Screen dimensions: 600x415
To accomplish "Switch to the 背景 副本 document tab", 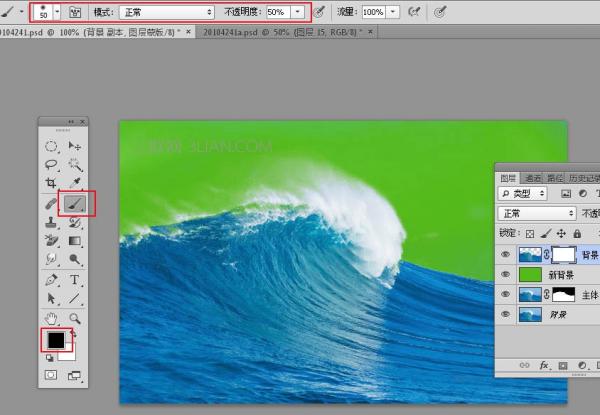I will click(88, 33).
